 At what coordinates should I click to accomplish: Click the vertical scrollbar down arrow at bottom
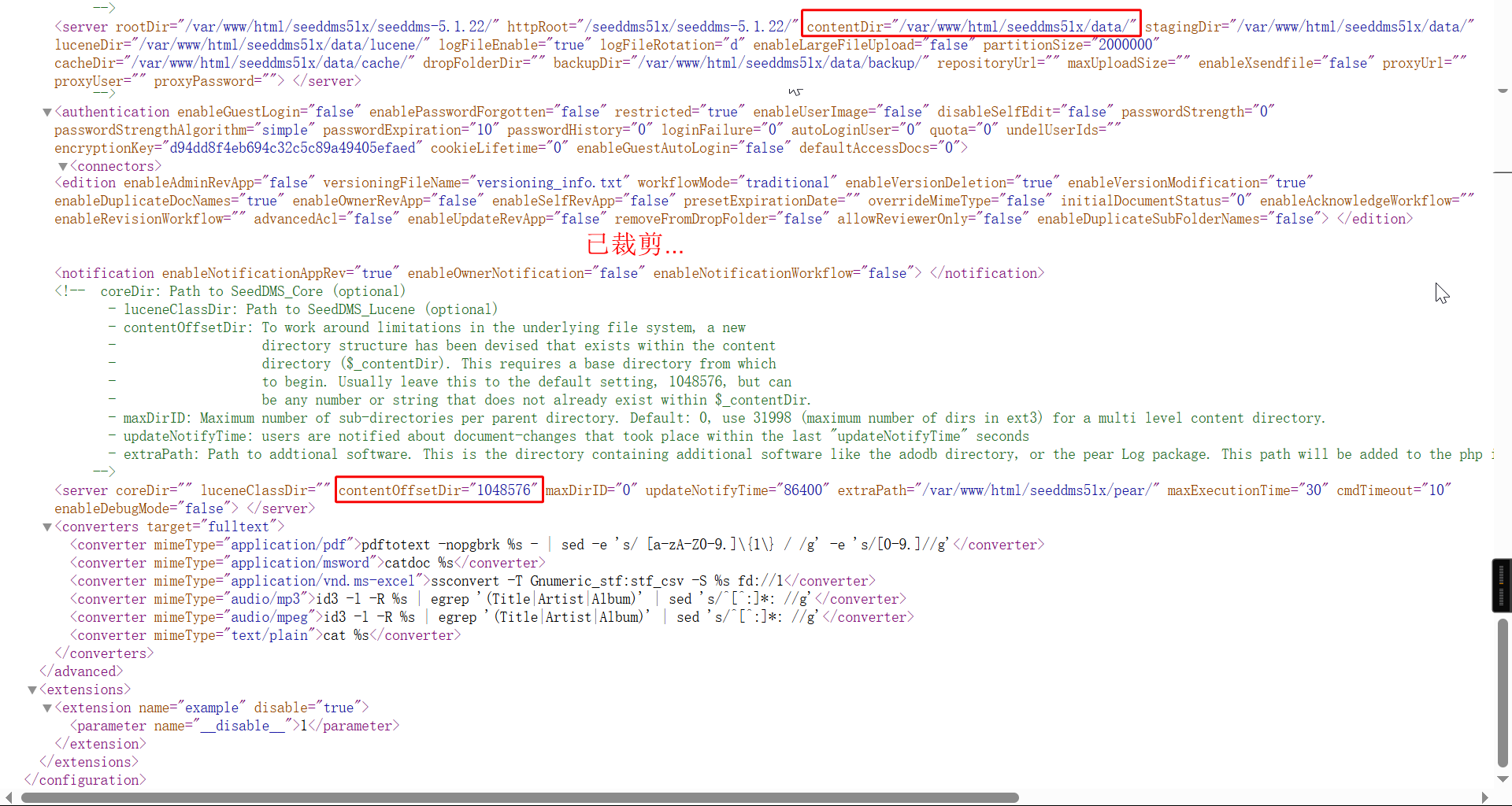click(1503, 779)
